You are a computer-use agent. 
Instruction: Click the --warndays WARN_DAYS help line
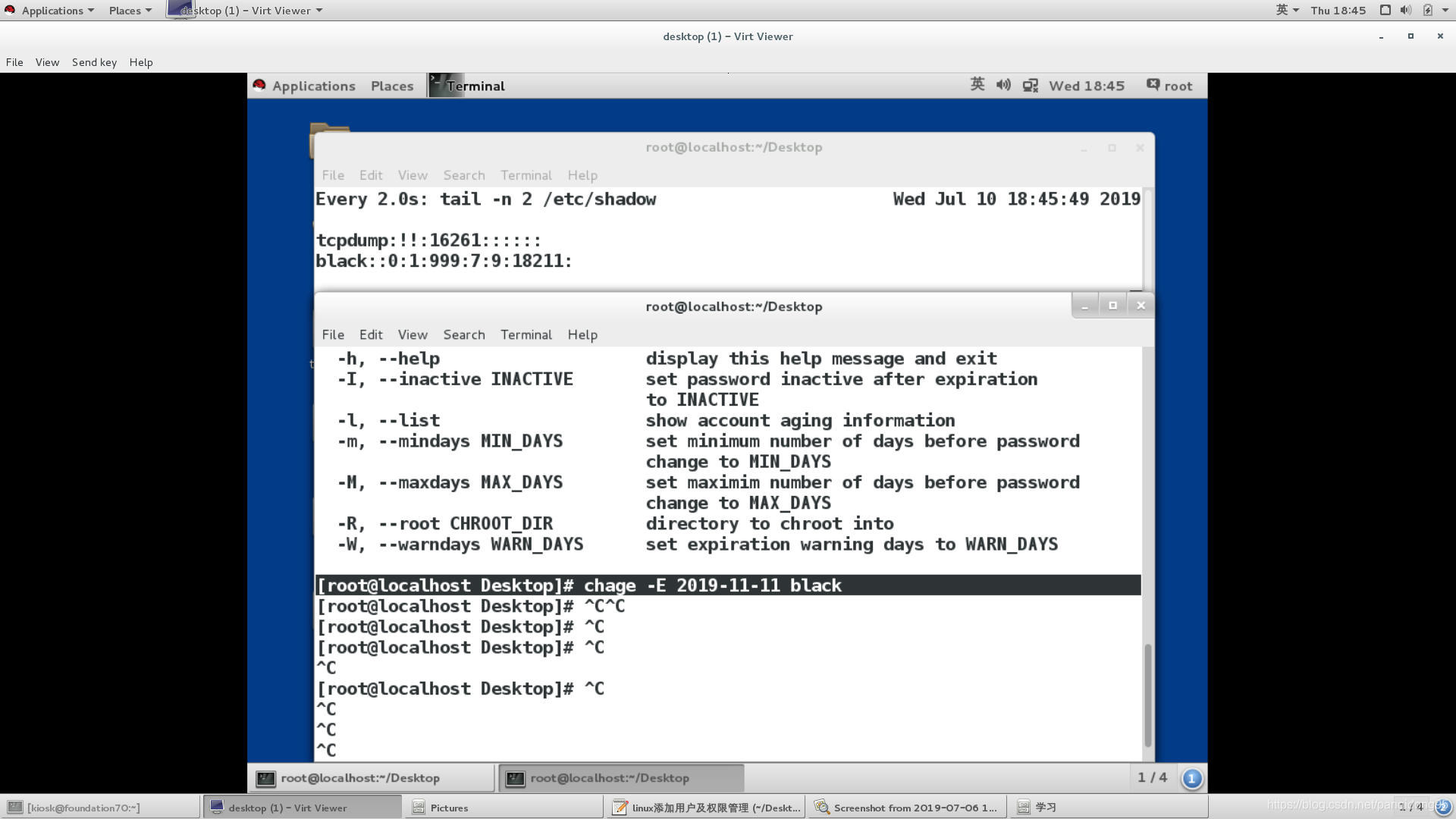(x=698, y=544)
